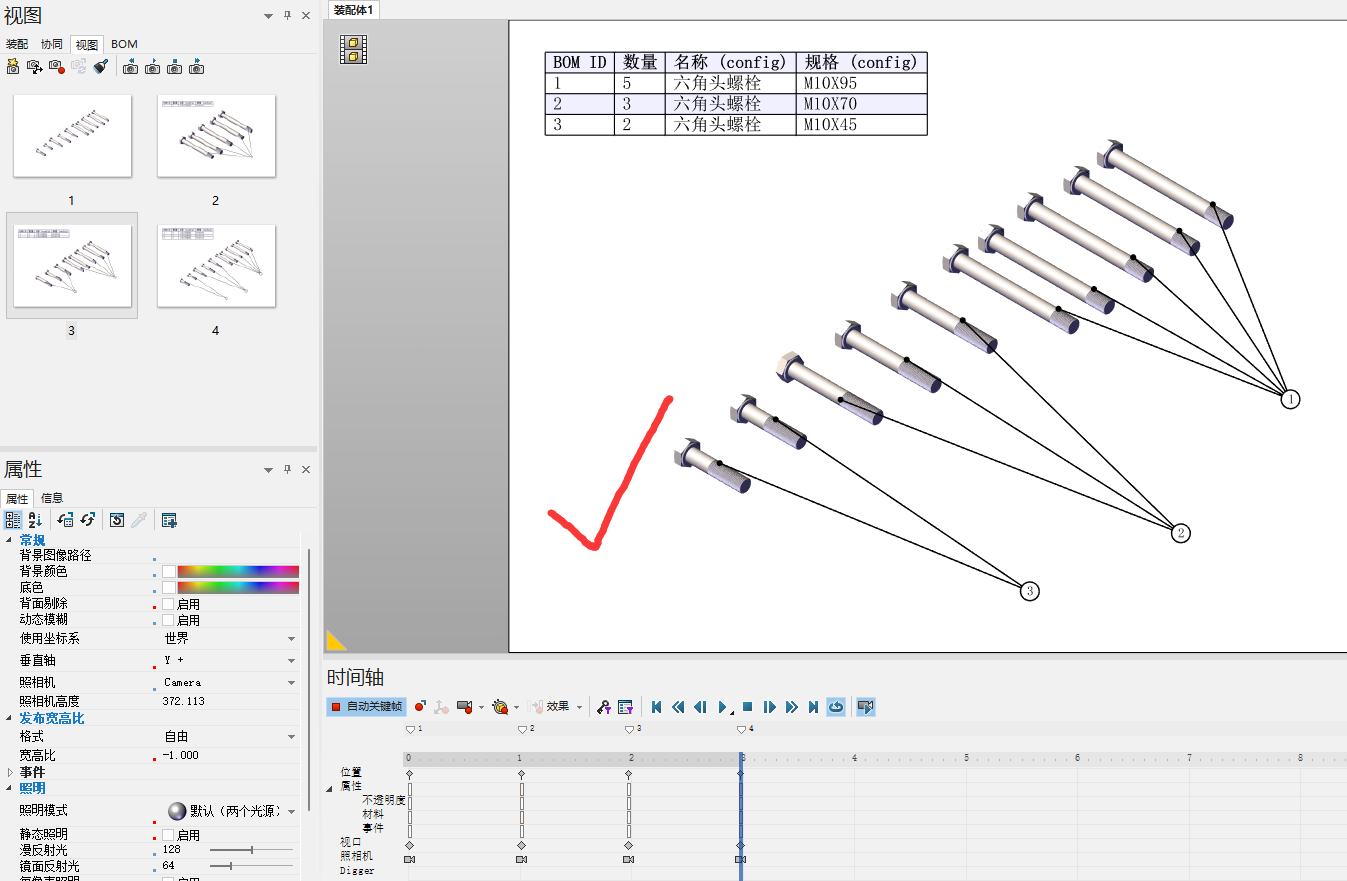The width and height of the screenshot is (1347, 881).
Task: Adjust the 镜面反射光 slider
Action: (x=251, y=866)
